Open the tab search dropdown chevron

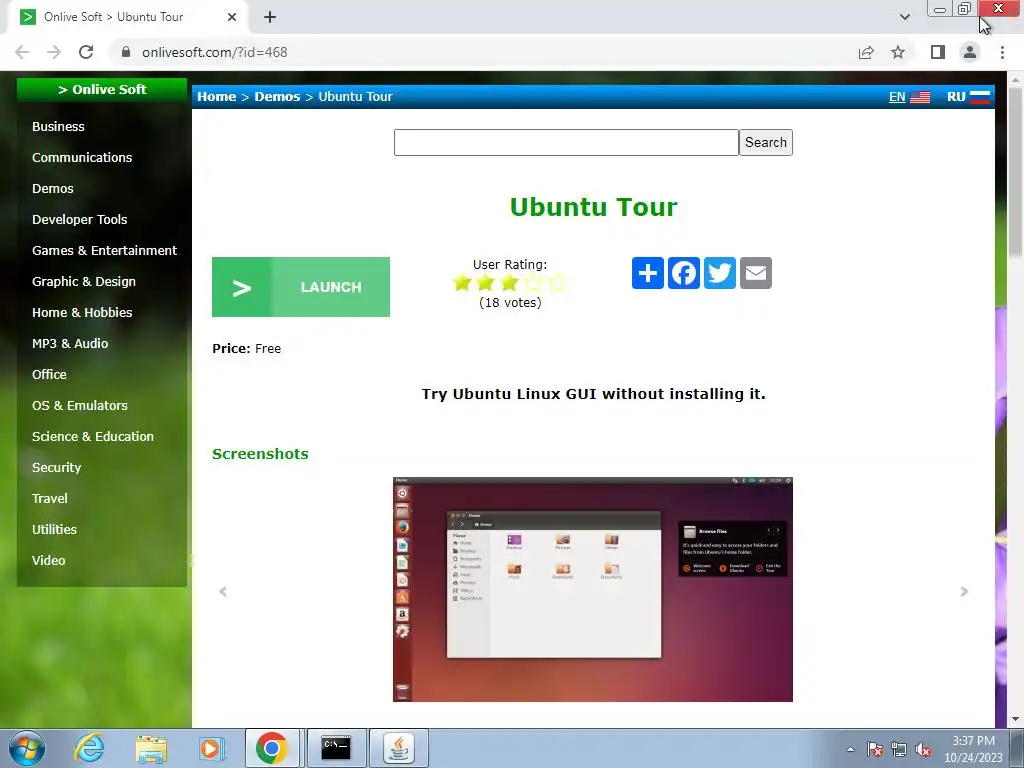click(x=904, y=17)
